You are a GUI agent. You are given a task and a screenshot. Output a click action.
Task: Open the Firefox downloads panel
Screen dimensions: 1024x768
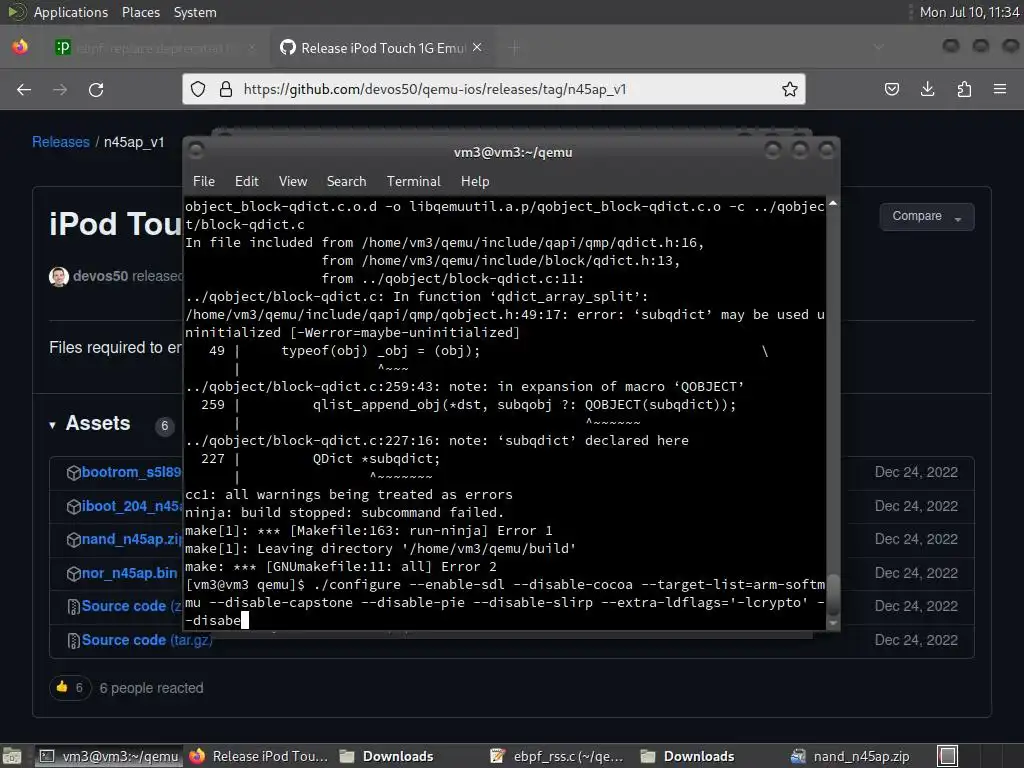tap(927, 89)
